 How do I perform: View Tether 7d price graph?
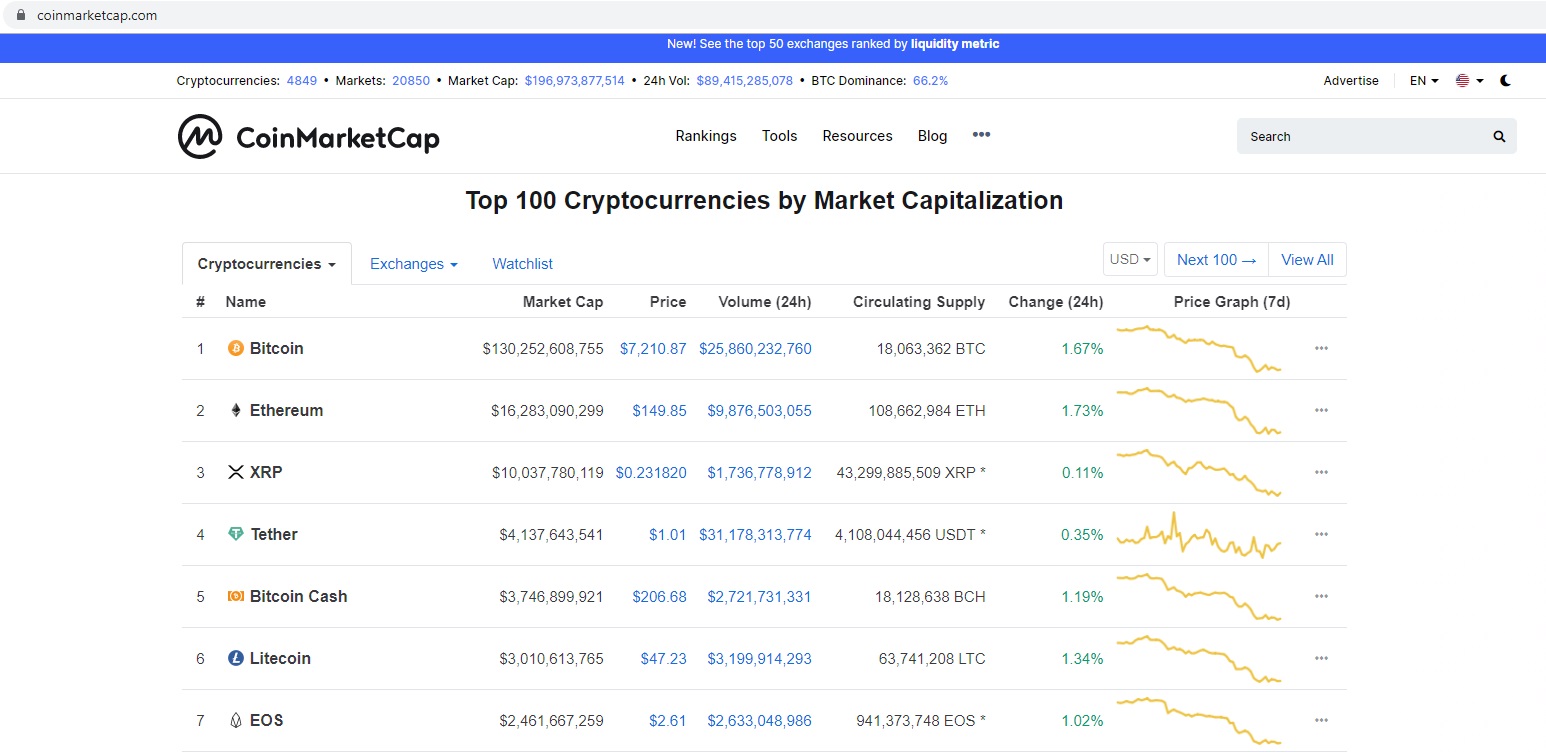(x=1199, y=534)
